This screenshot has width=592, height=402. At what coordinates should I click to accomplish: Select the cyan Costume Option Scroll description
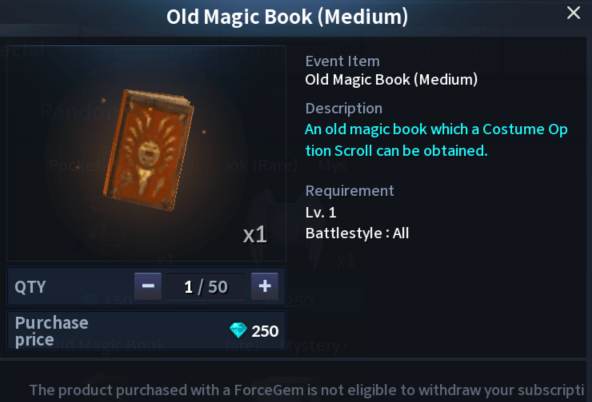coord(436,140)
